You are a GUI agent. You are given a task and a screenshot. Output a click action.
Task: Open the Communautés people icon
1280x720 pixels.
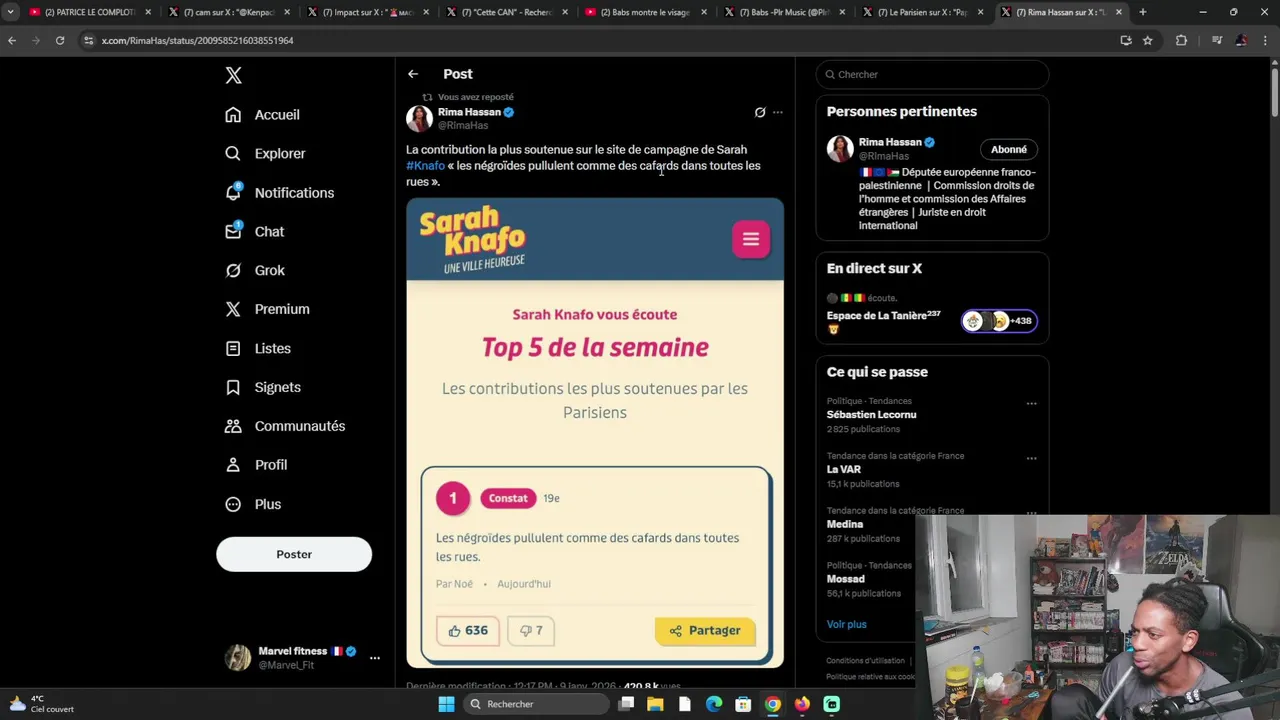coord(233,426)
